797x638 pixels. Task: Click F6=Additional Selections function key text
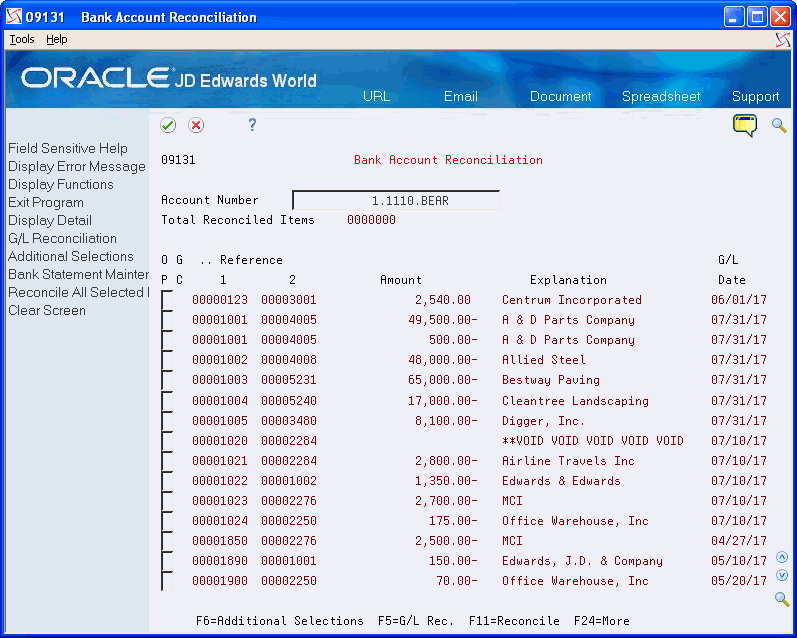(x=280, y=621)
